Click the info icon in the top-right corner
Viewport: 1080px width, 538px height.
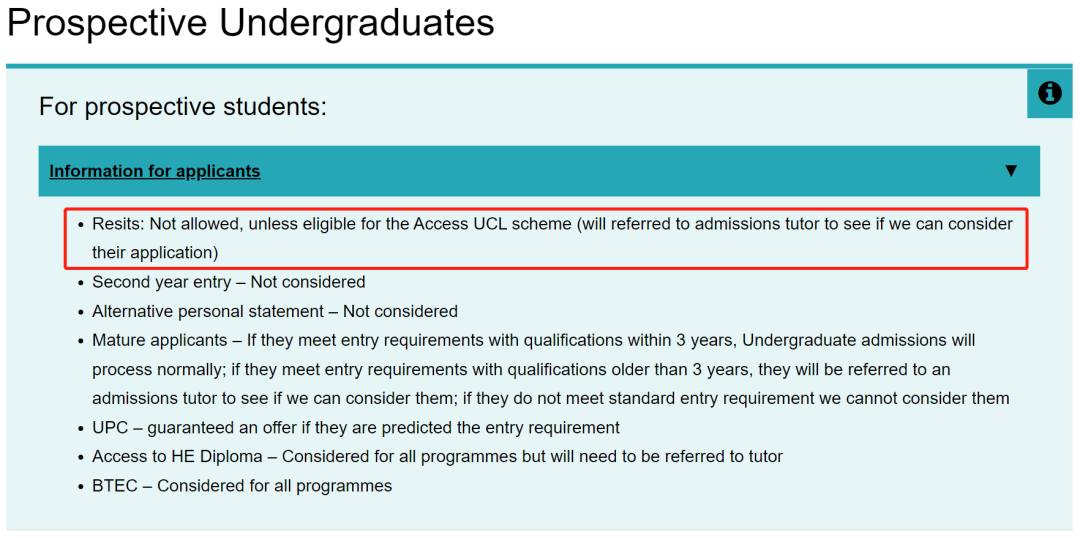[x=1050, y=93]
